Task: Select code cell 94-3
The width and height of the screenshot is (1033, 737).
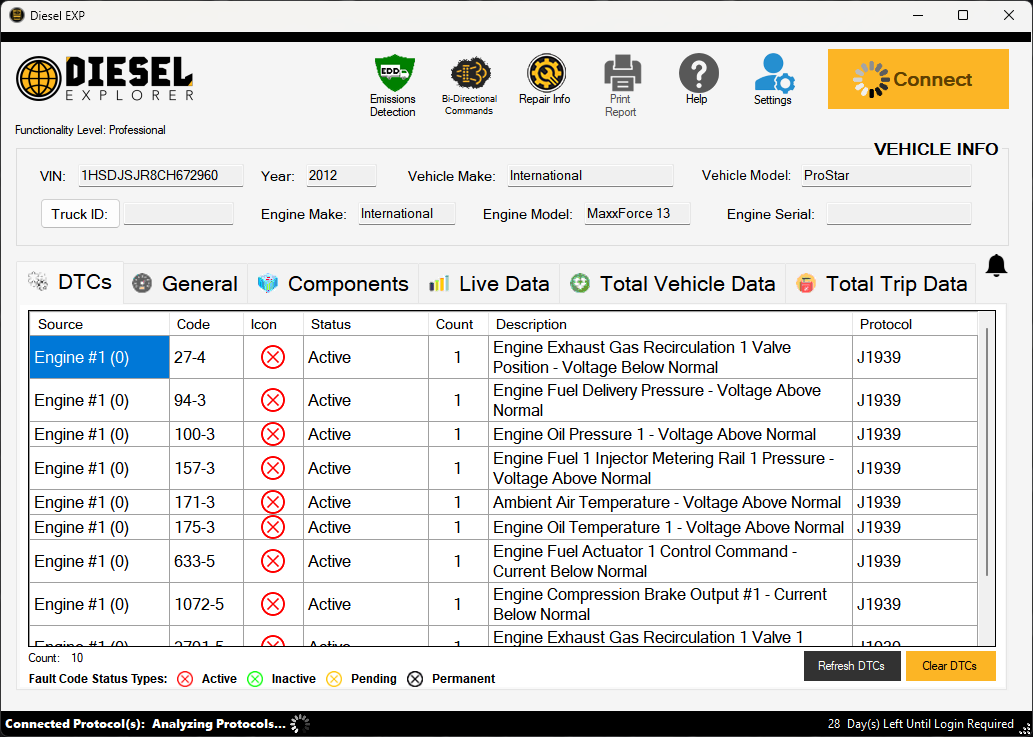Action: (206, 400)
